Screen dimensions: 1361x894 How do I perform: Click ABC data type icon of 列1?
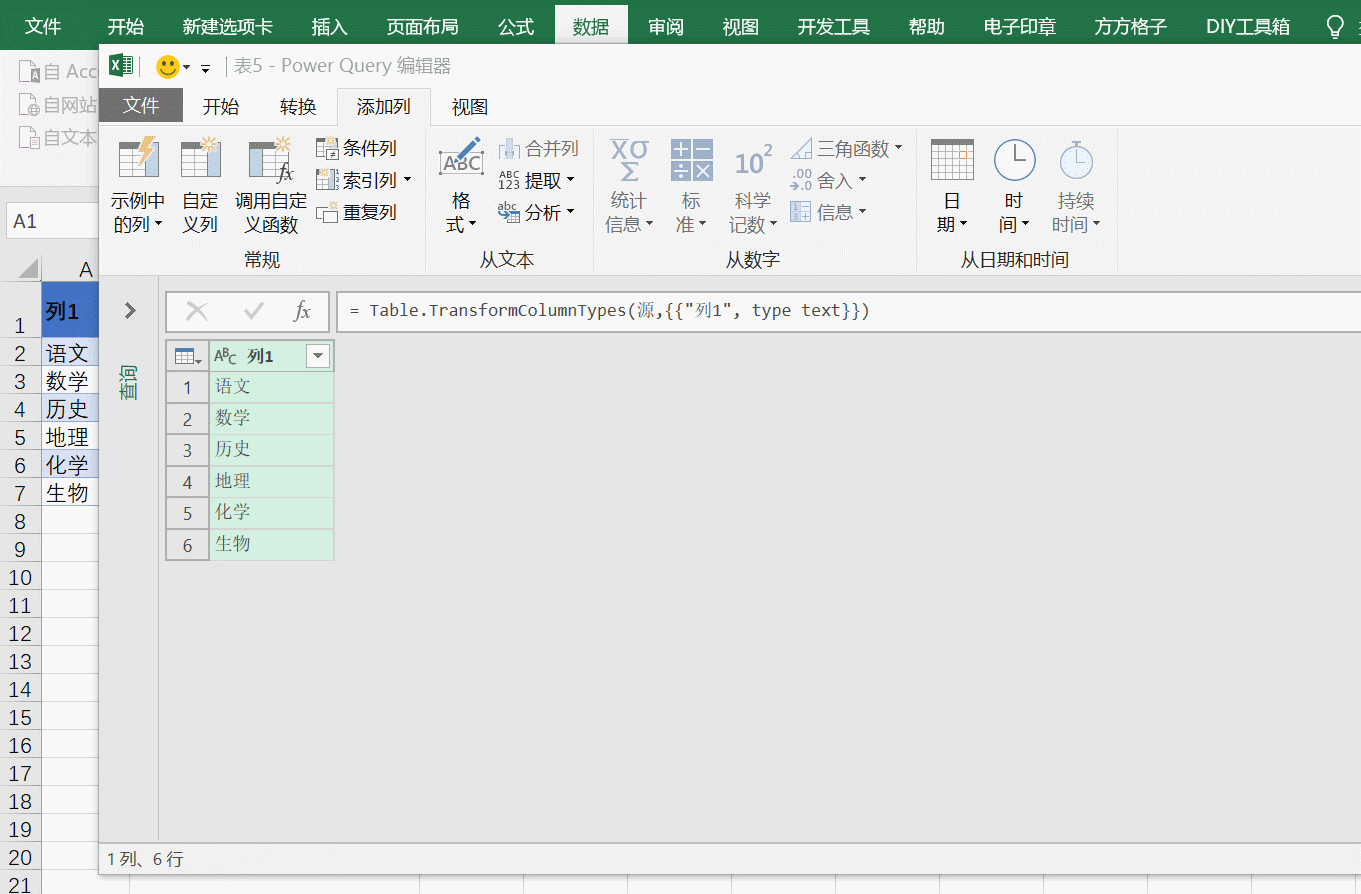coord(226,356)
